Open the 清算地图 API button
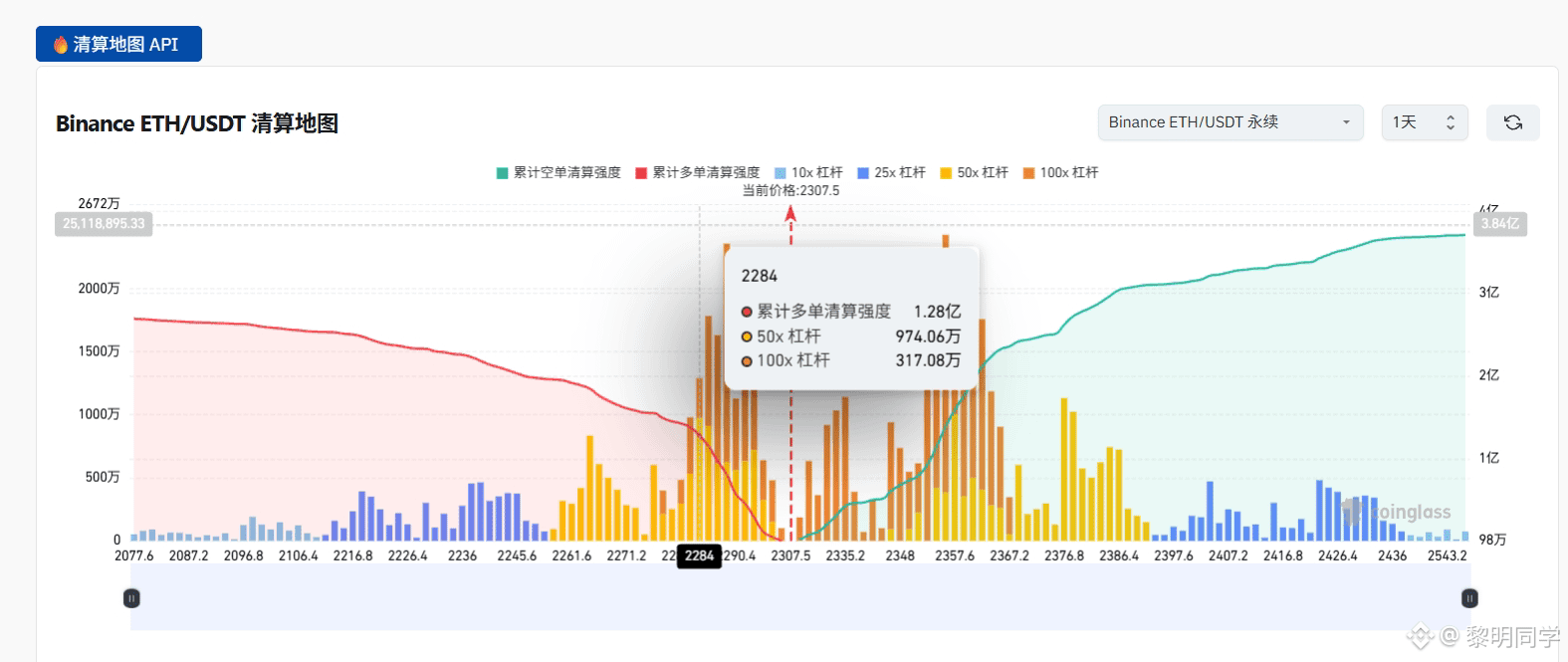 click(118, 44)
